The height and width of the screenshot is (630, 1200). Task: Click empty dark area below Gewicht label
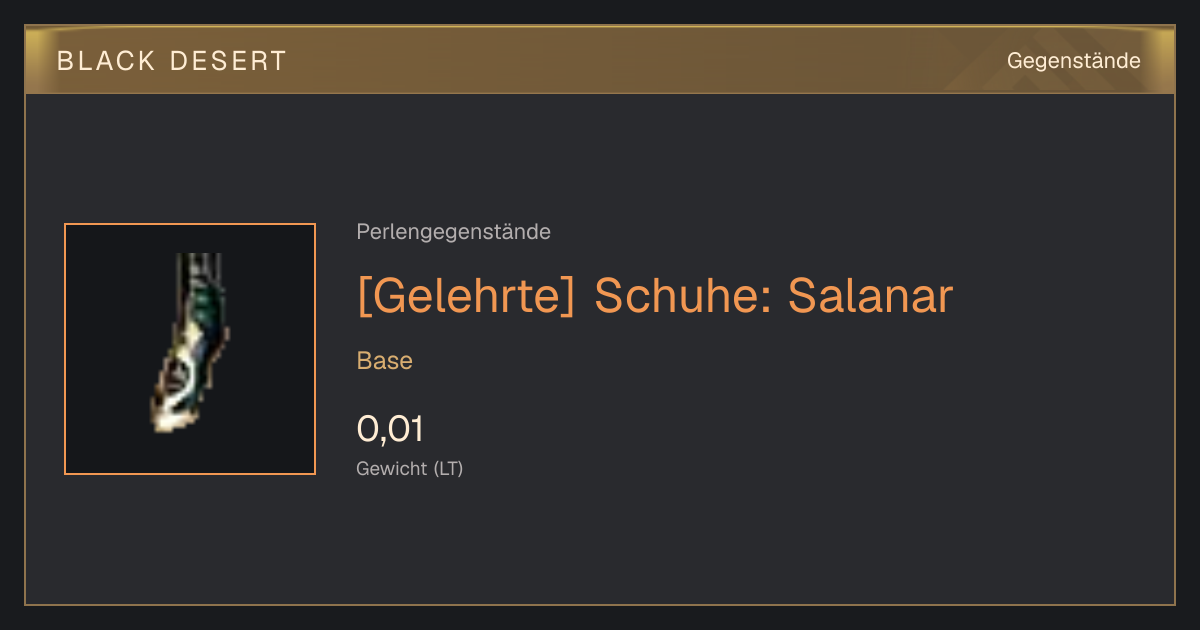(600, 545)
